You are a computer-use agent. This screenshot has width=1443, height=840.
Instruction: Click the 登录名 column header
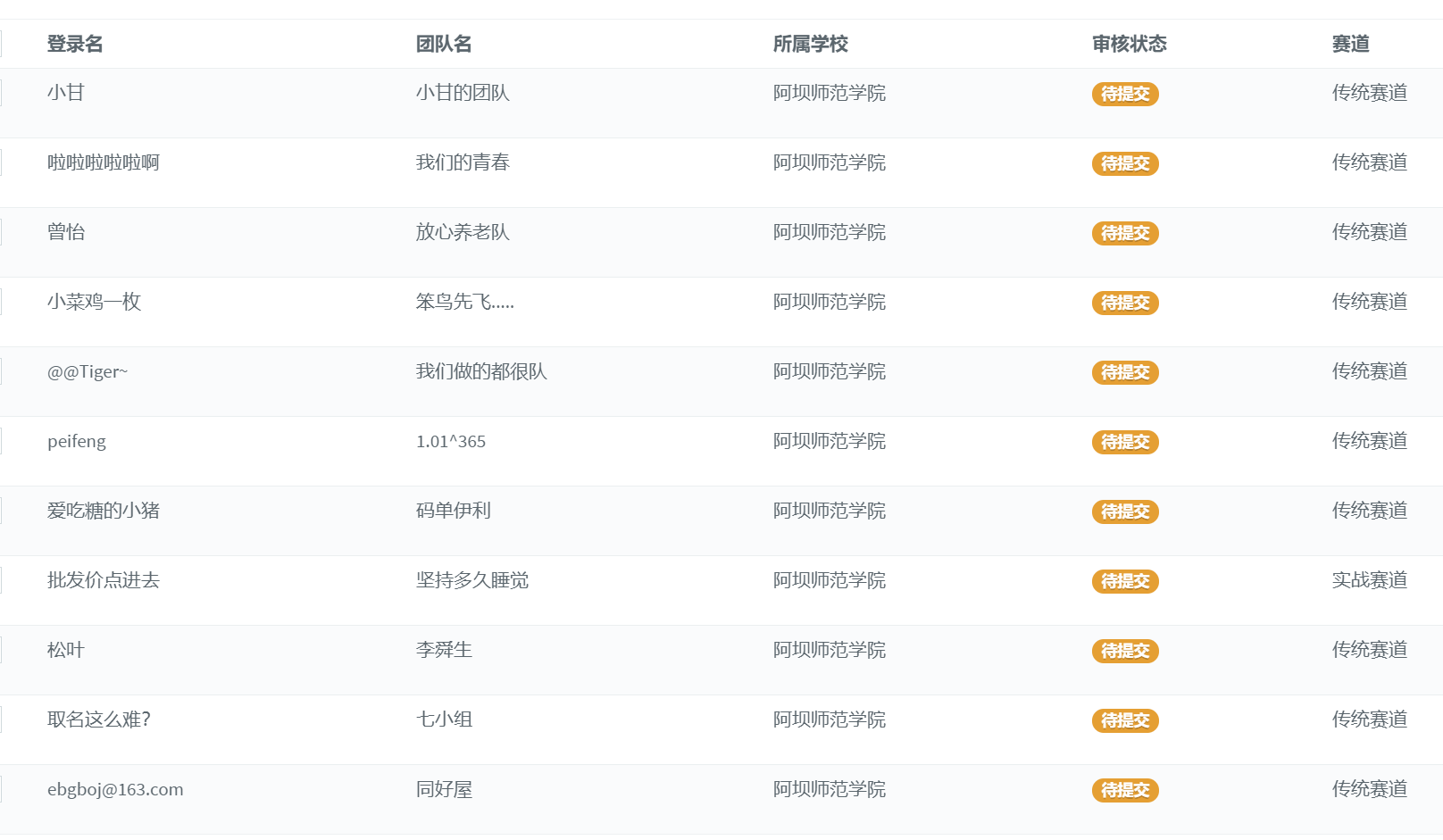point(75,44)
